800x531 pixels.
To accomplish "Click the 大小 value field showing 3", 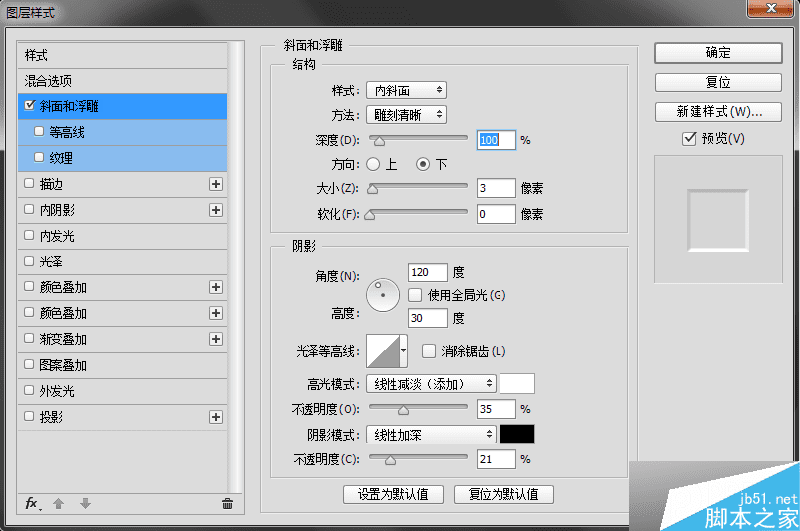I will pos(496,188).
